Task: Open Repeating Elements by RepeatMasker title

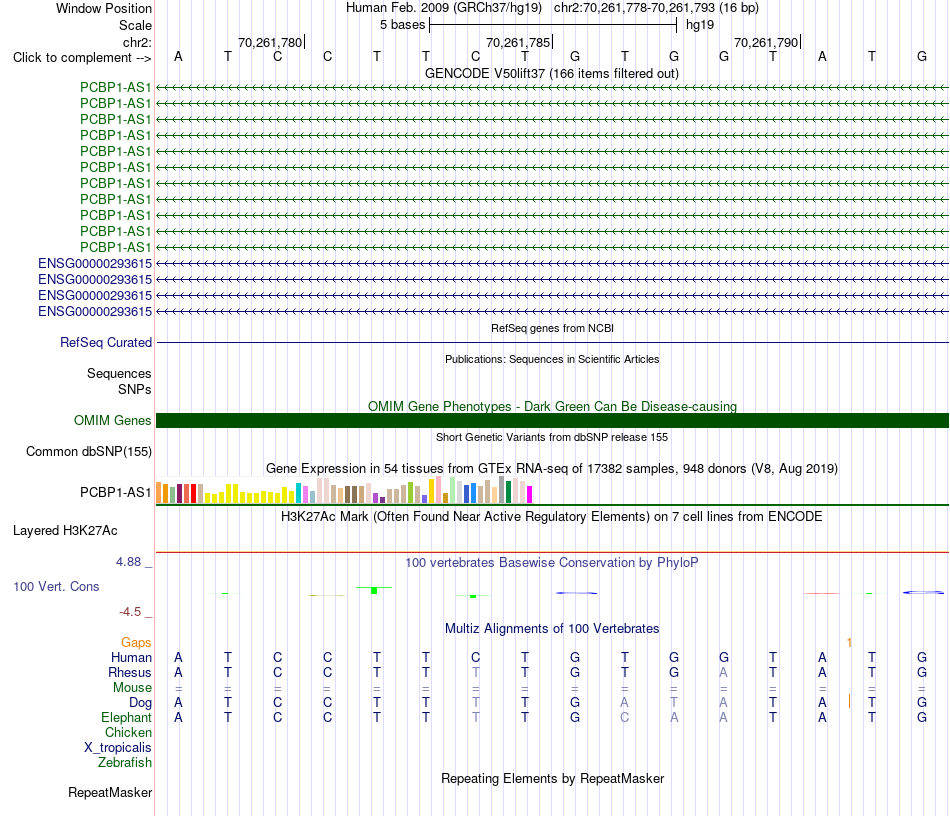Action: click(552, 778)
